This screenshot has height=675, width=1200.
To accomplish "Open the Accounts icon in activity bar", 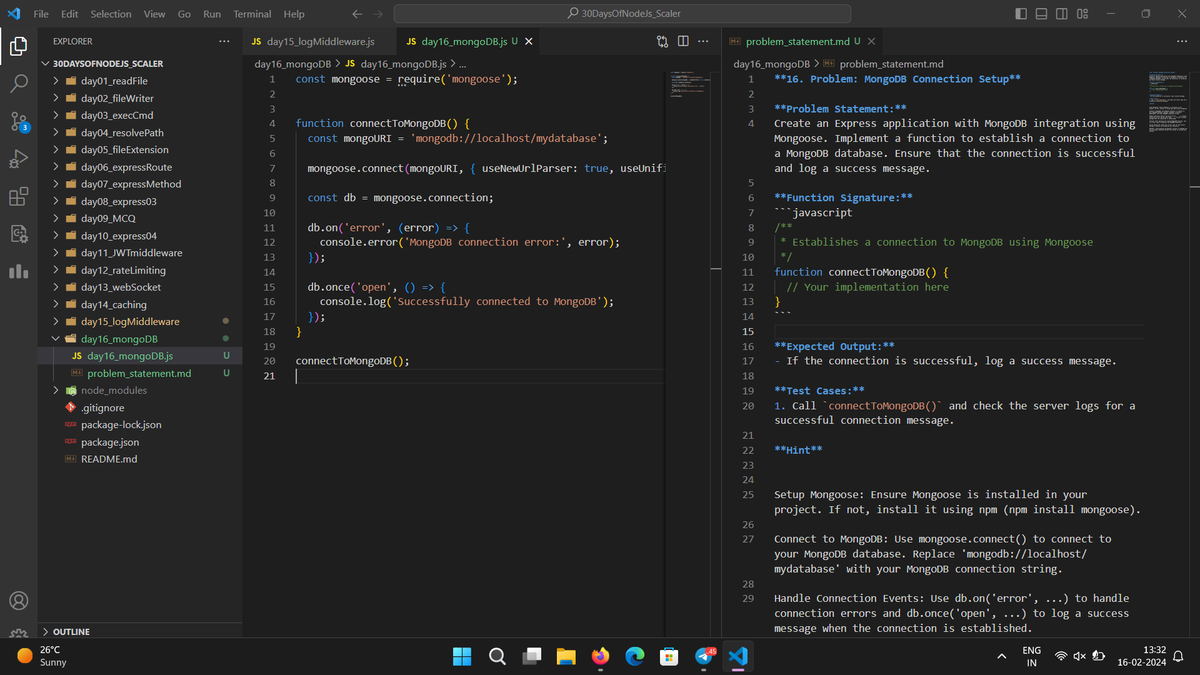I will [18, 601].
